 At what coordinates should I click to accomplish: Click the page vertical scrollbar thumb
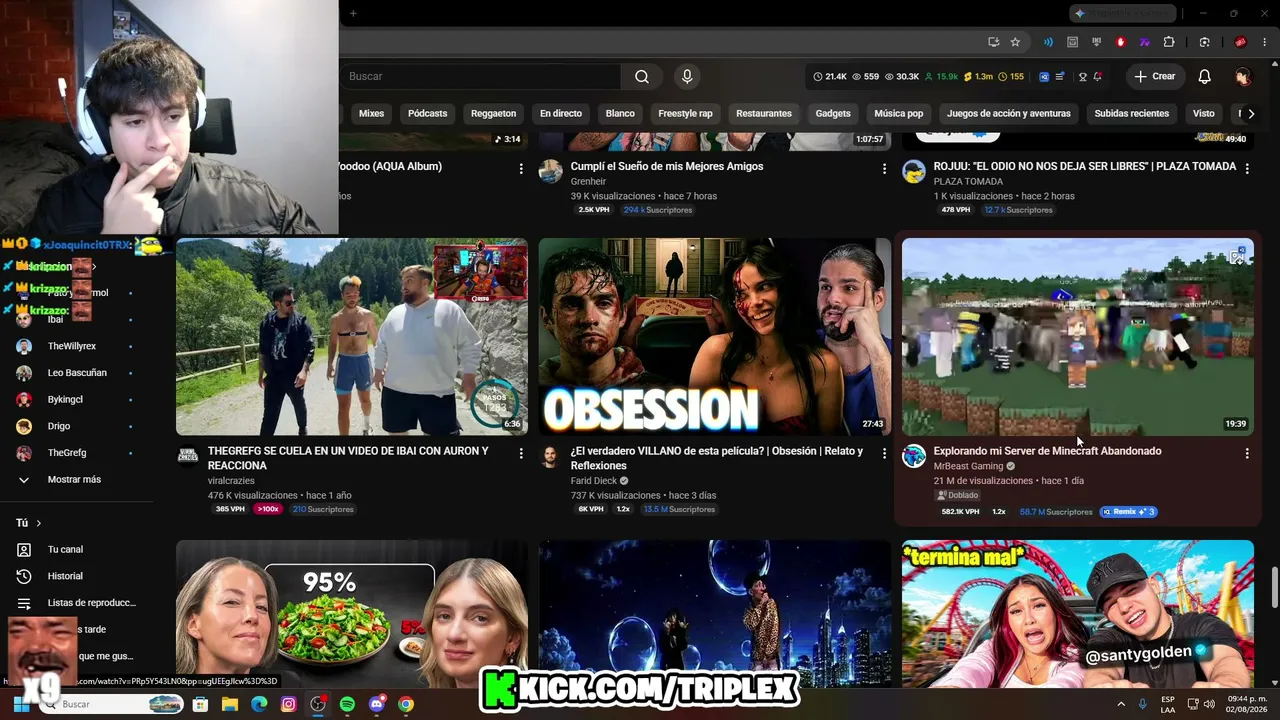tap(1274, 586)
